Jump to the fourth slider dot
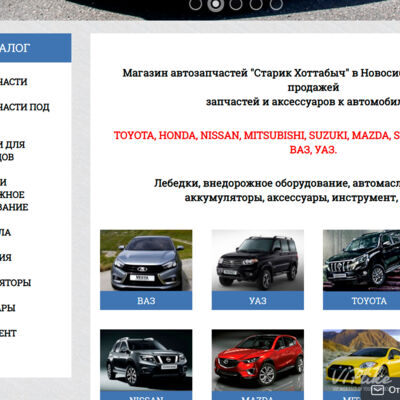This screenshot has height=400, width=400. 256,4
